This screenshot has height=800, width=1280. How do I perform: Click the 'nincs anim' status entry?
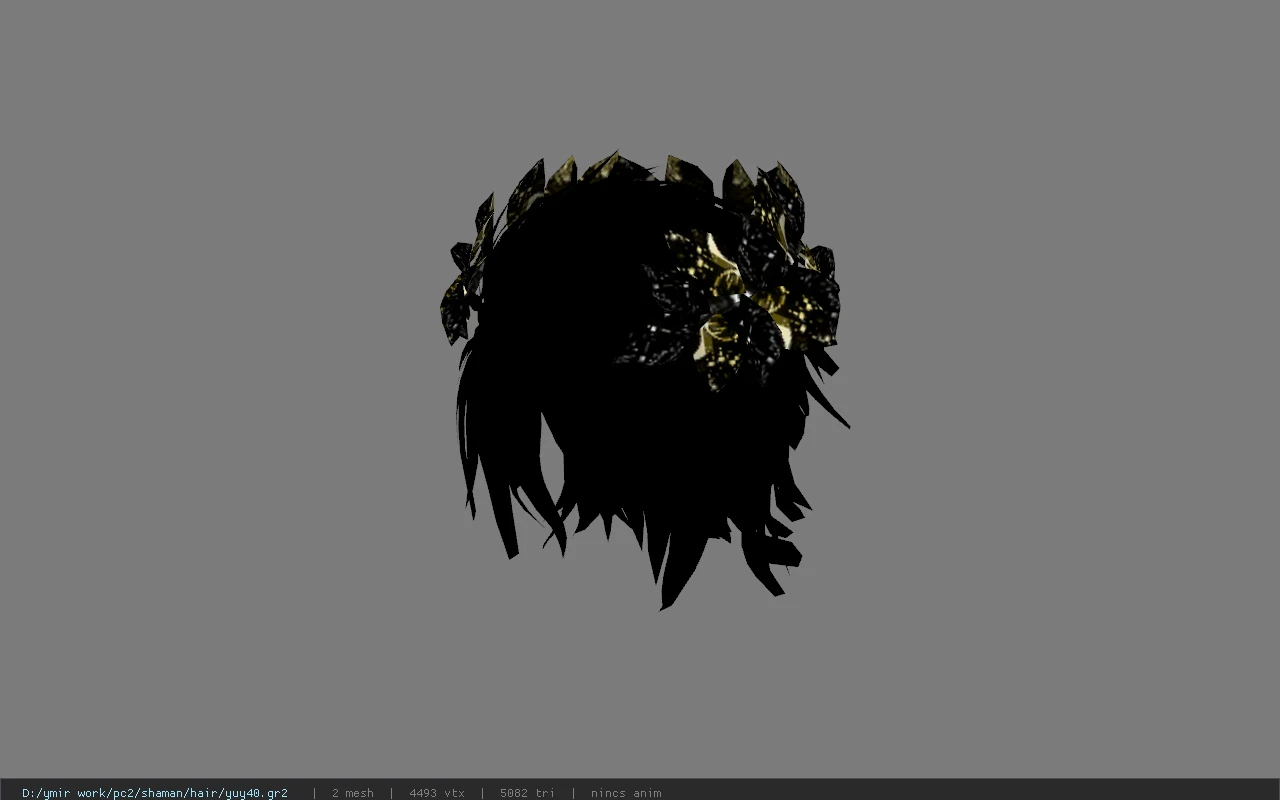pyautogui.click(x=626, y=793)
